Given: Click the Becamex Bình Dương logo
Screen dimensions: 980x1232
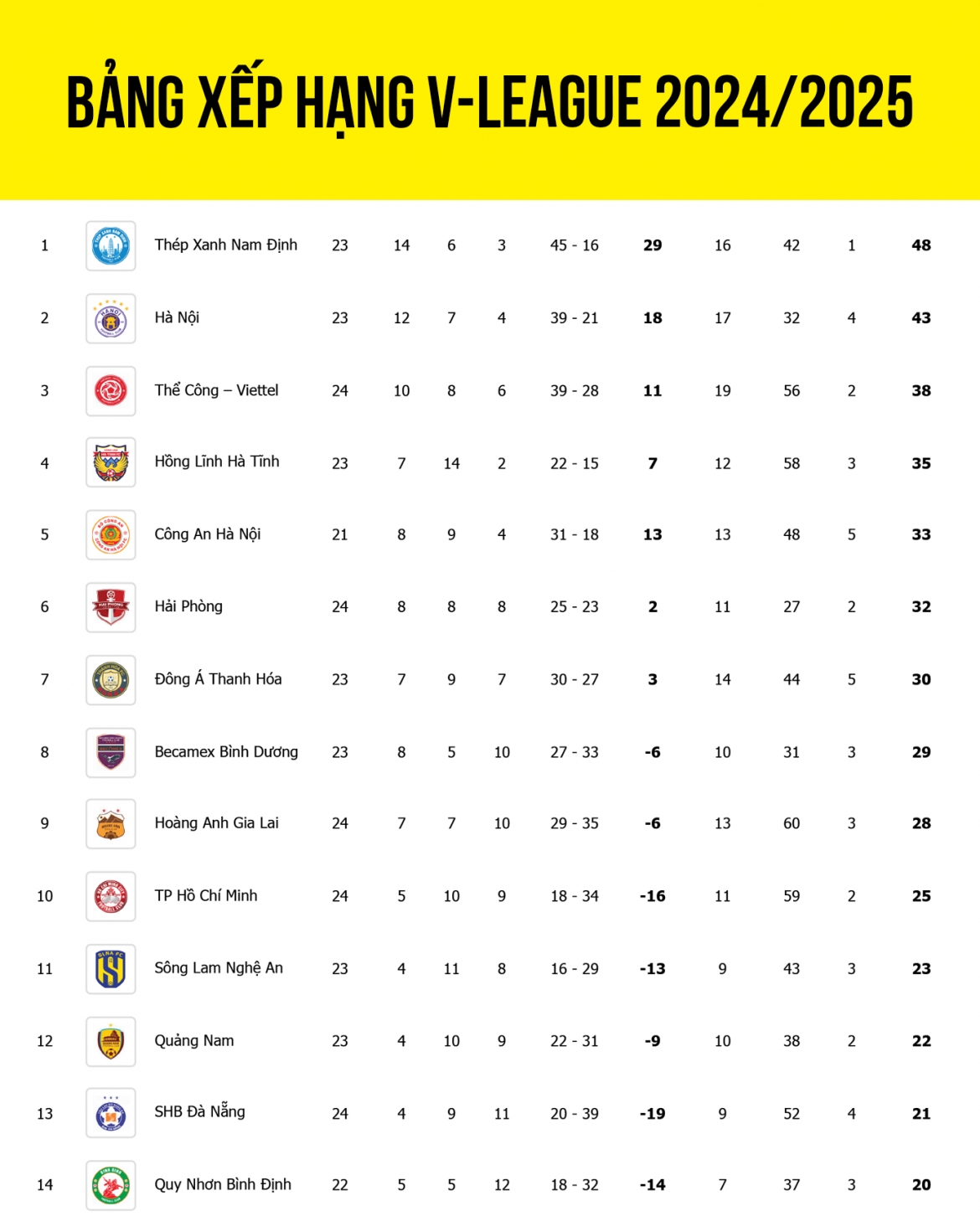Looking at the screenshot, I should tap(111, 752).
